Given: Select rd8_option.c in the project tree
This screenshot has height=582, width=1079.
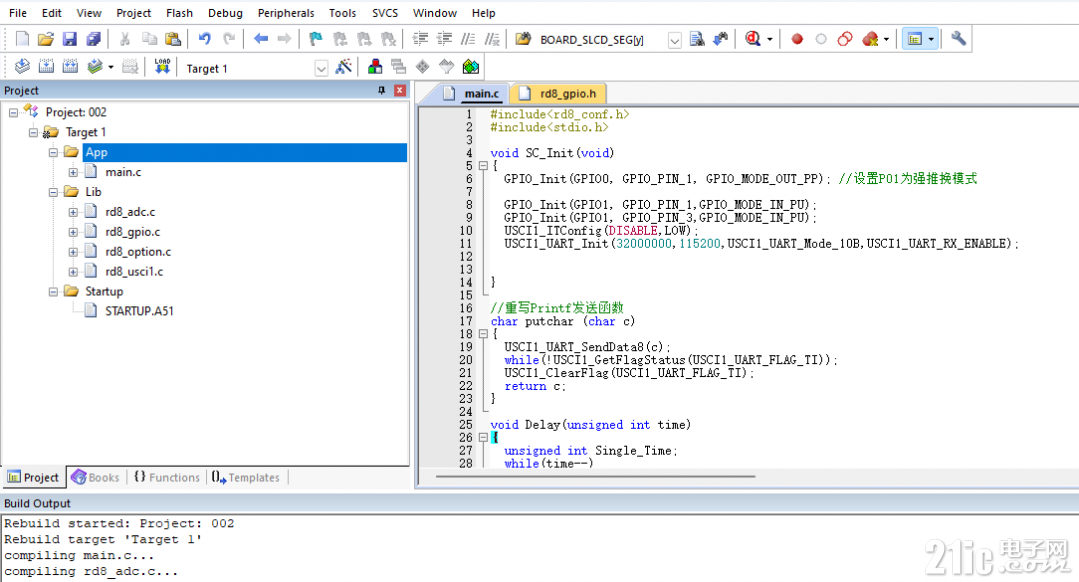Looking at the screenshot, I should tap(138, 252).
